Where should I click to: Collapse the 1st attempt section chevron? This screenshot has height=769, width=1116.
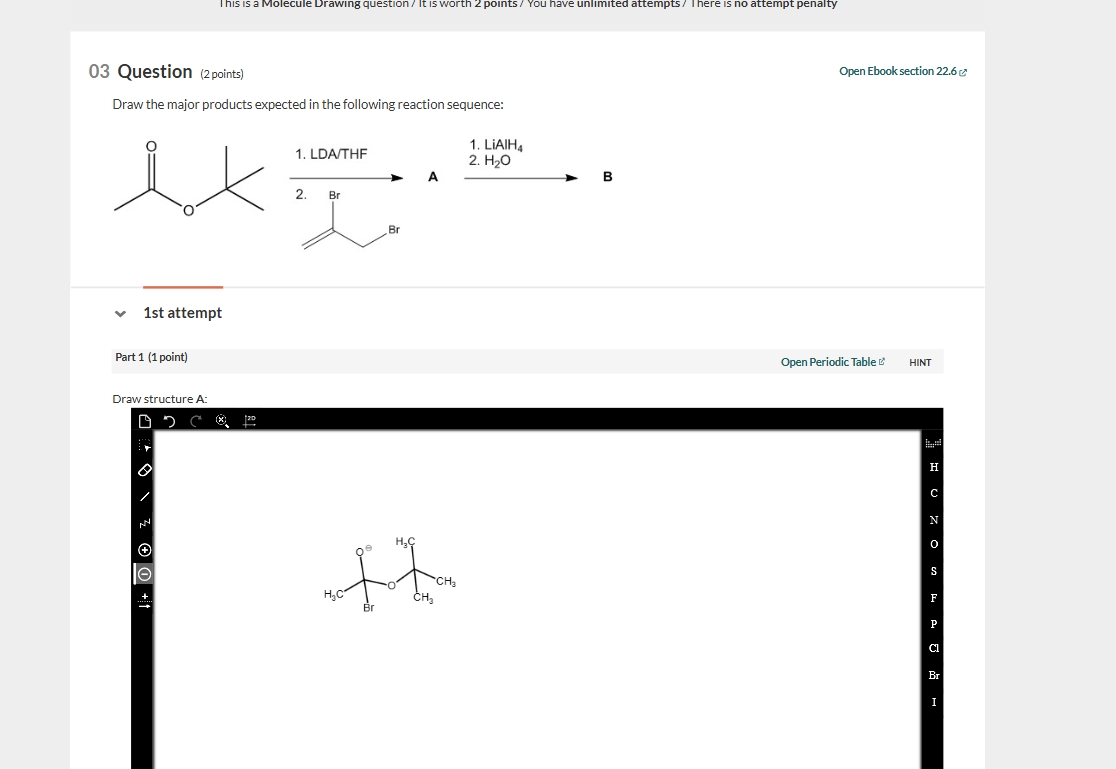(x=120, y=313)
